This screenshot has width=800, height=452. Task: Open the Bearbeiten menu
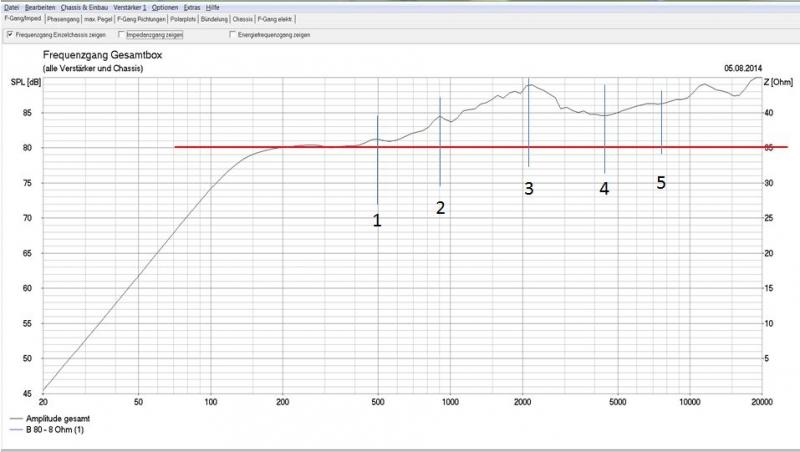point(41,7)
